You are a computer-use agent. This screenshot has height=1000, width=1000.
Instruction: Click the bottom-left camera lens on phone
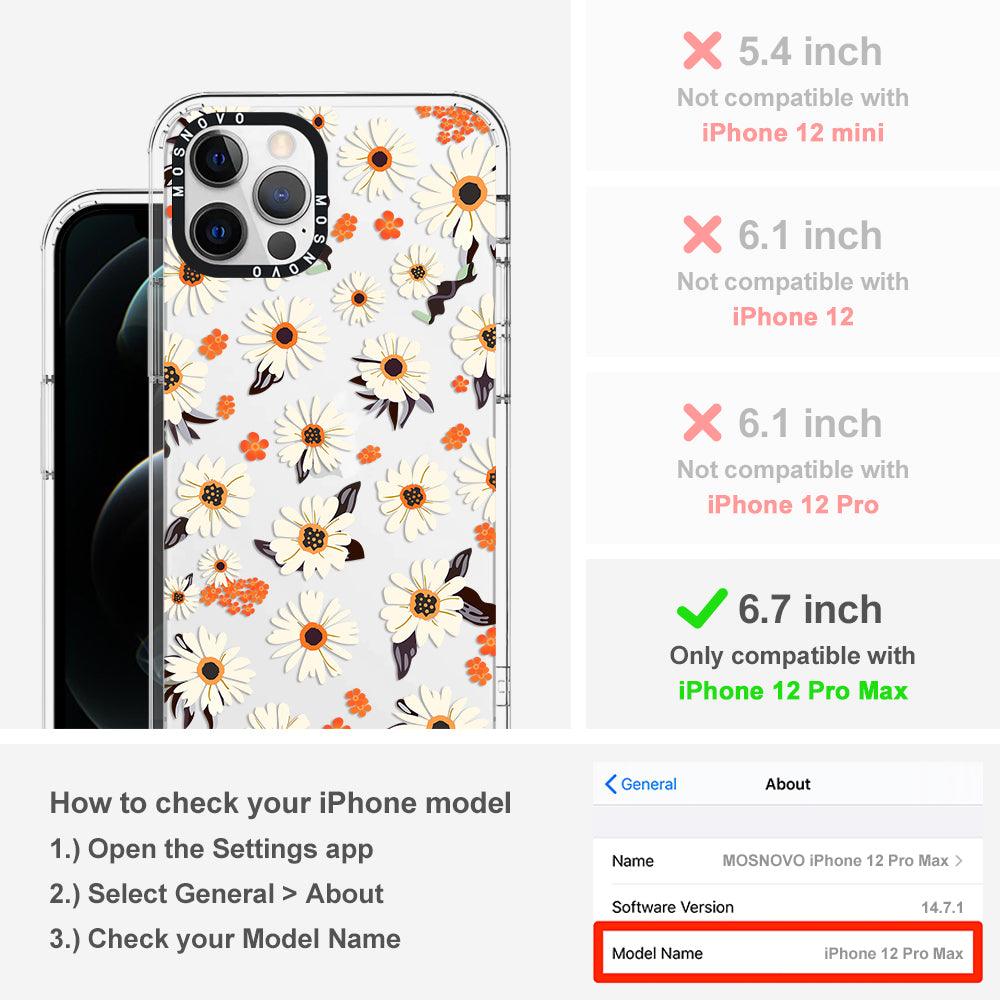coord(217,230)
